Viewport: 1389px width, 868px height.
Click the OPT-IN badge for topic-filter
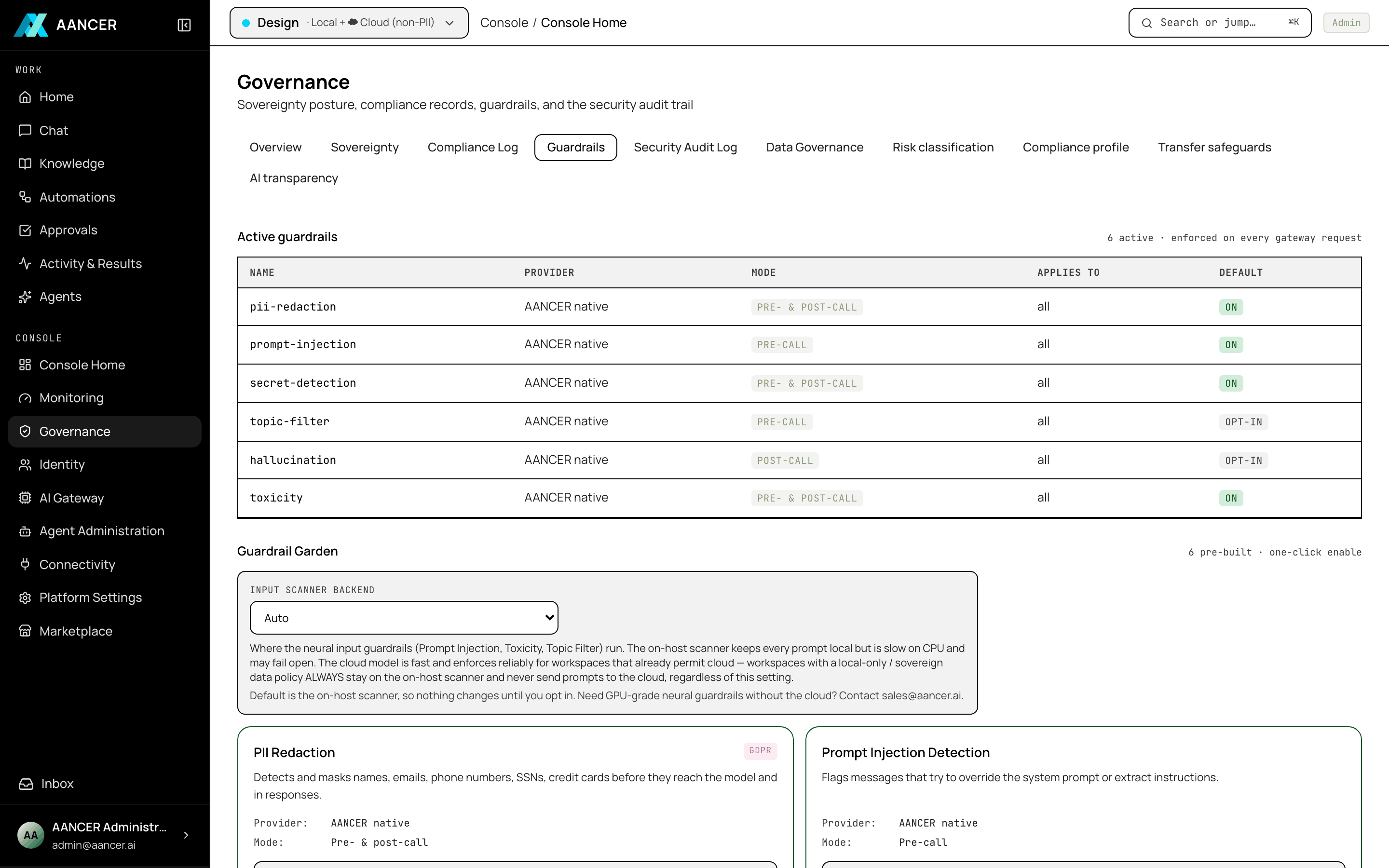pos(1244,422)
